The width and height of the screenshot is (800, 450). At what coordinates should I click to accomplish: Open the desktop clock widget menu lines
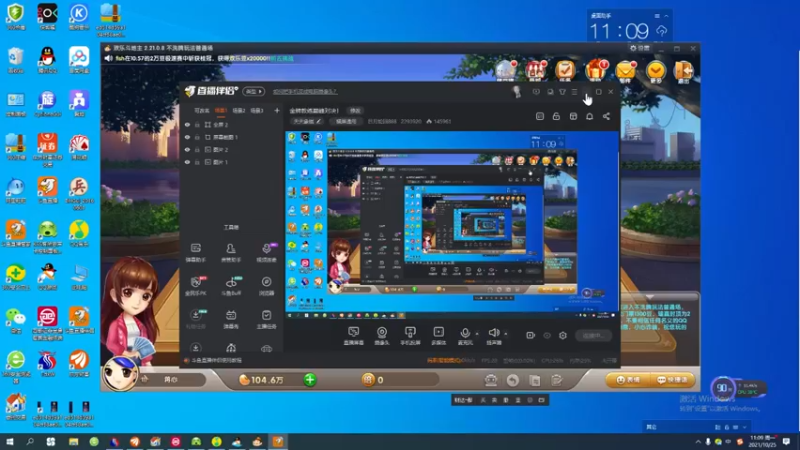point(657,16)
